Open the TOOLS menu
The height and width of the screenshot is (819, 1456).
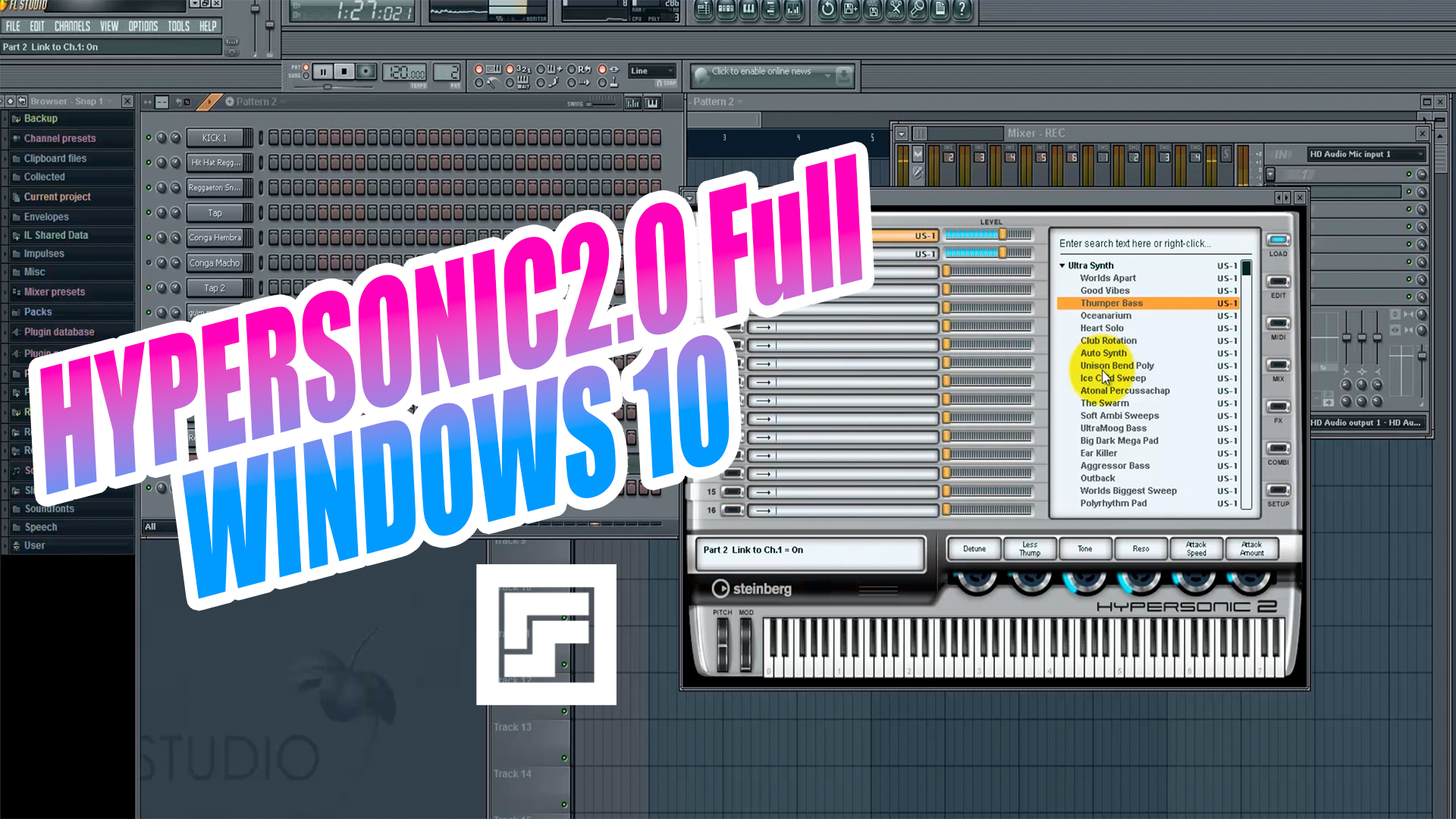[x=179, y=27]
